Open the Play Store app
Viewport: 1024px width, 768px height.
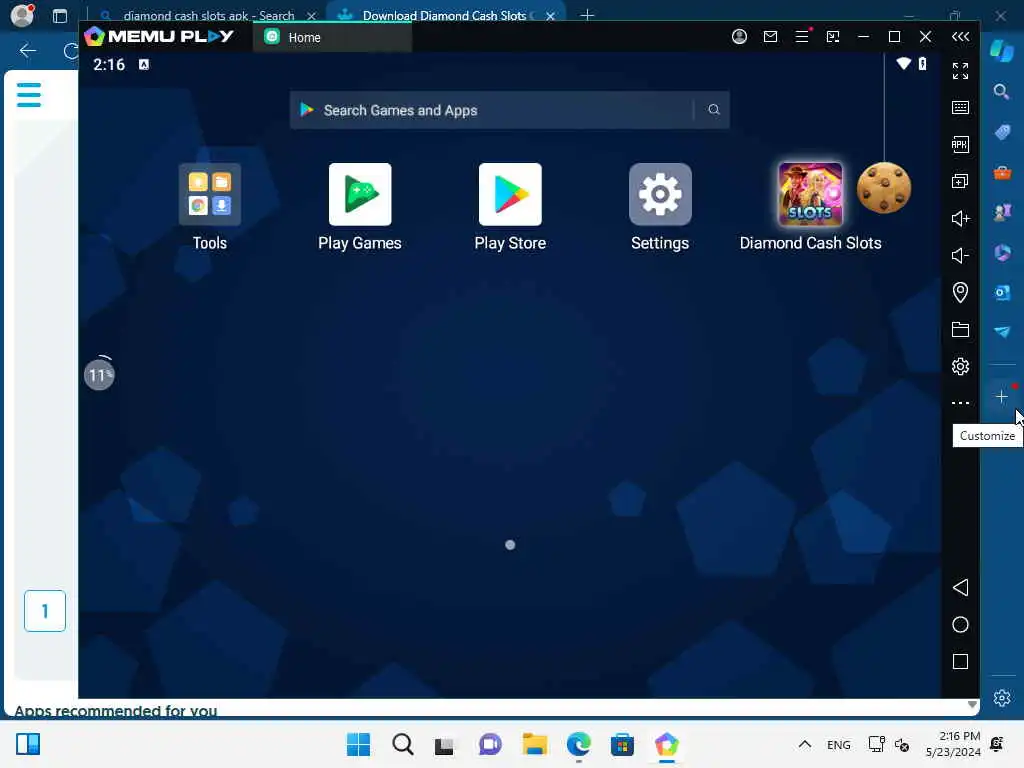coord(510,195)
